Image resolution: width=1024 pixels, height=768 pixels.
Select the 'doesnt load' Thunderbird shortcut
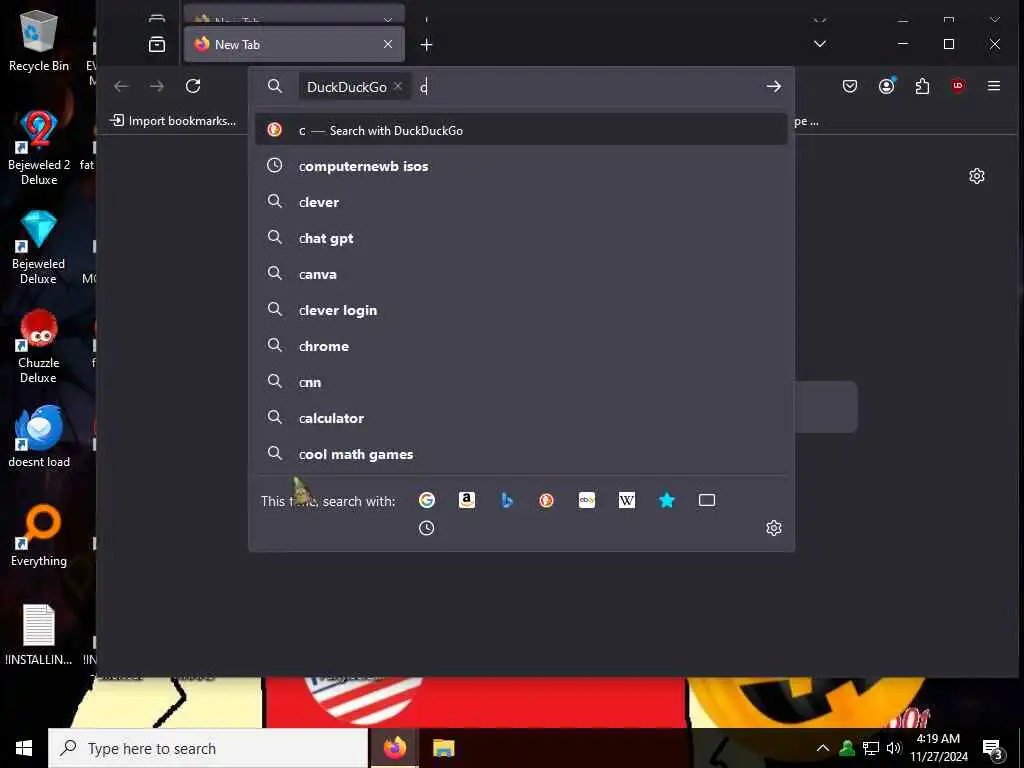[x=39, y=437]
